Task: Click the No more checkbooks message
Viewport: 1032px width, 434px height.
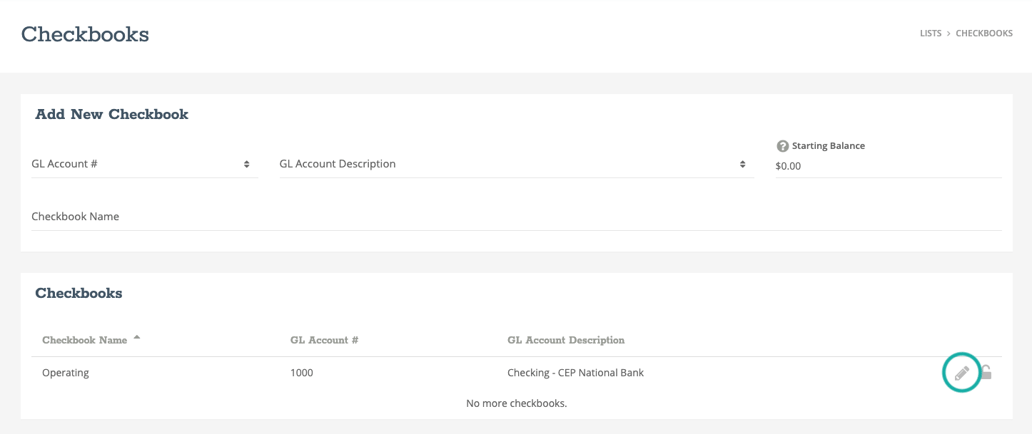Action: (x=516, y=403)
